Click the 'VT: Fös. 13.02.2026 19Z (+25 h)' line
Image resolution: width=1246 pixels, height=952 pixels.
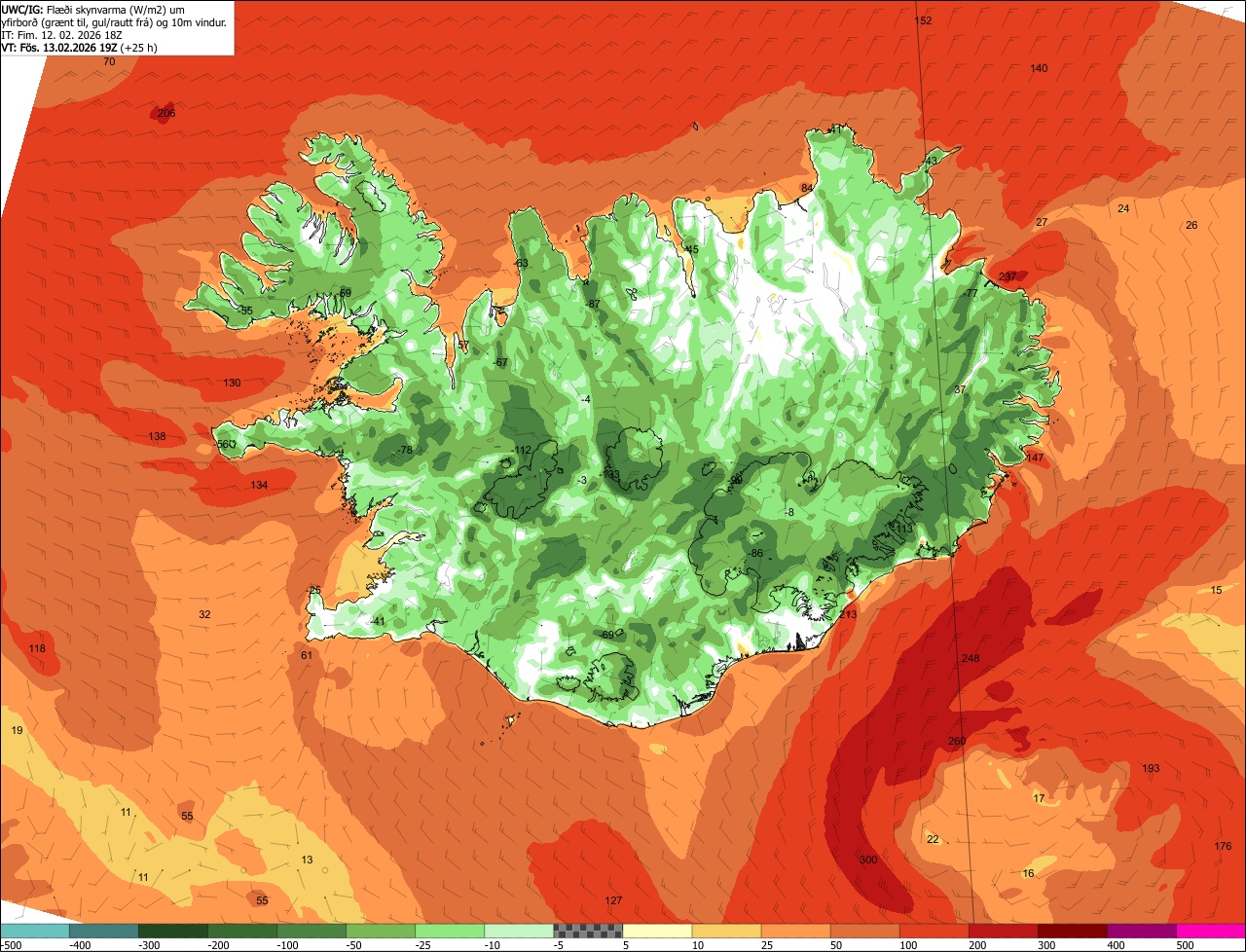tap(80, 47)
